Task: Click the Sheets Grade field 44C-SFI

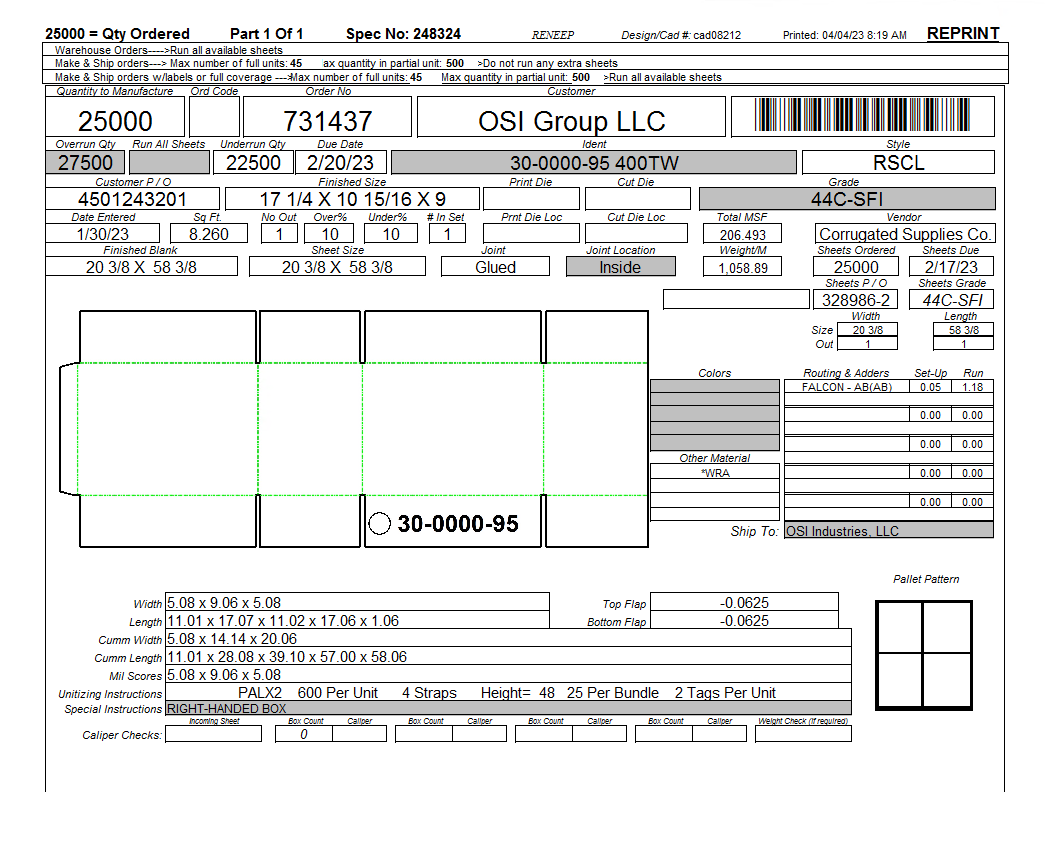Action: 951,300
